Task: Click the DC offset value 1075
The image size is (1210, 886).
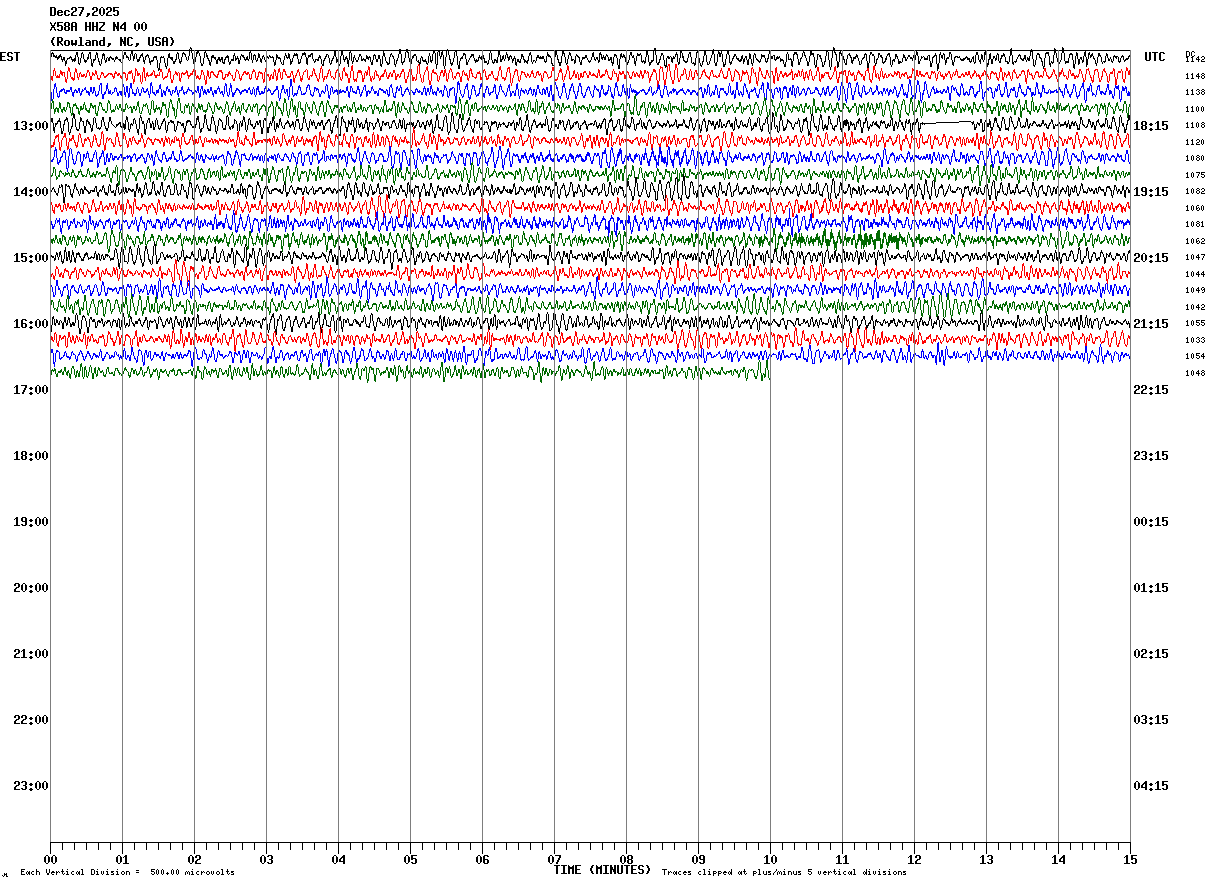Action: [1195, 175]
